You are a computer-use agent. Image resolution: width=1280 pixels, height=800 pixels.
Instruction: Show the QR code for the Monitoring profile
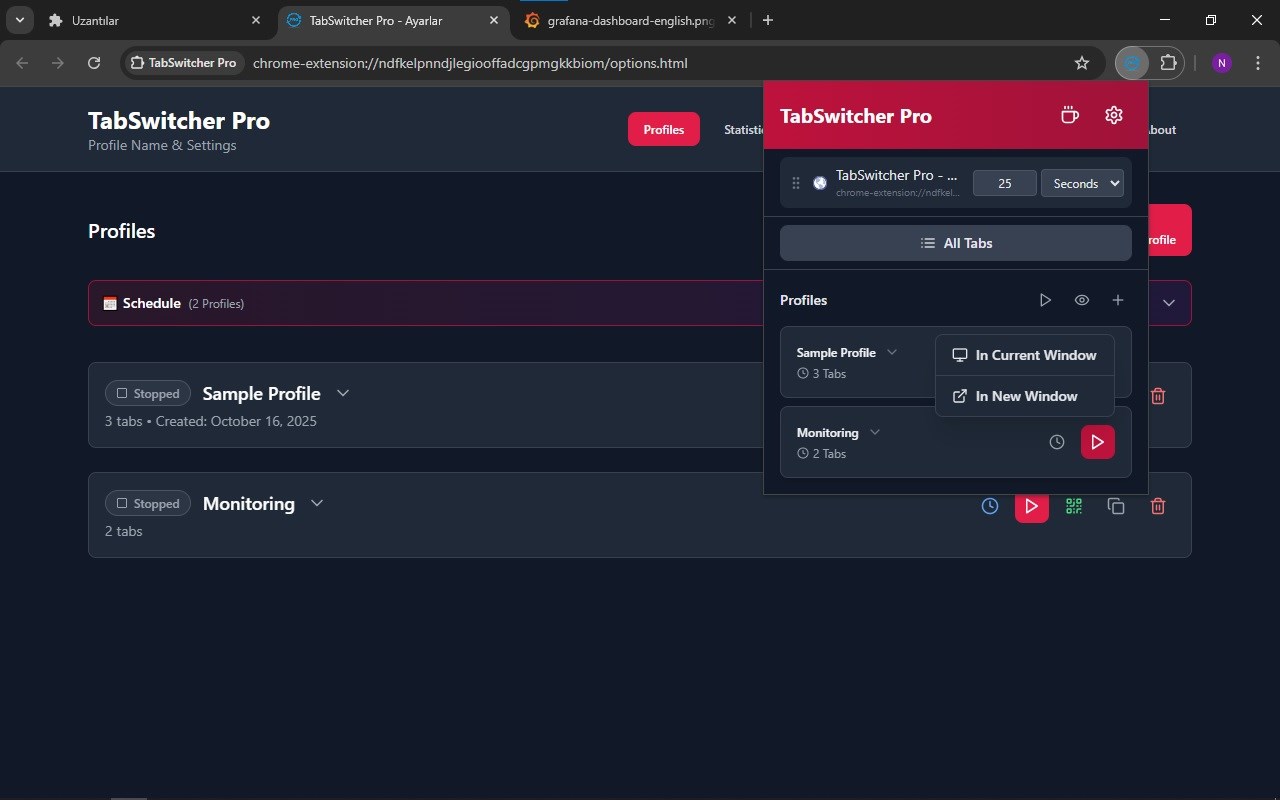[1074, 506]
